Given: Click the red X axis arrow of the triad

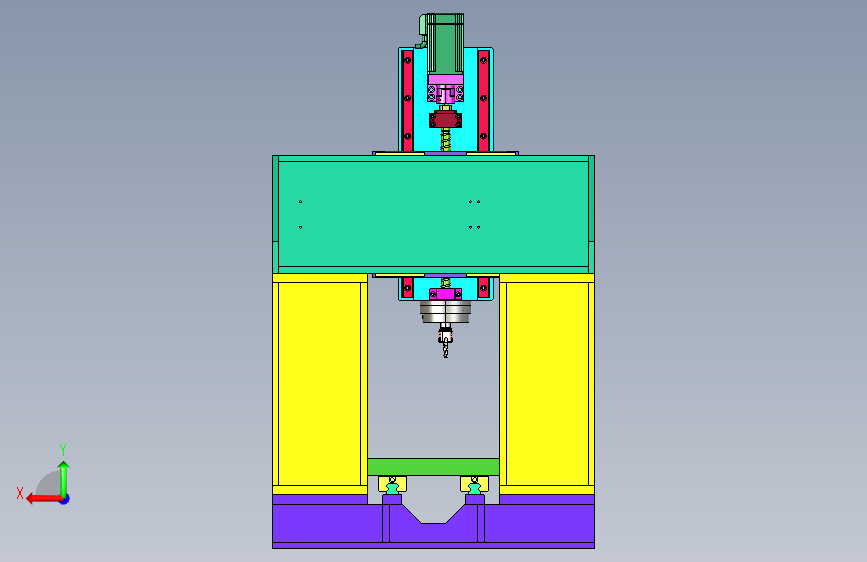Looking at the screenshot, I should pos(44,499).
